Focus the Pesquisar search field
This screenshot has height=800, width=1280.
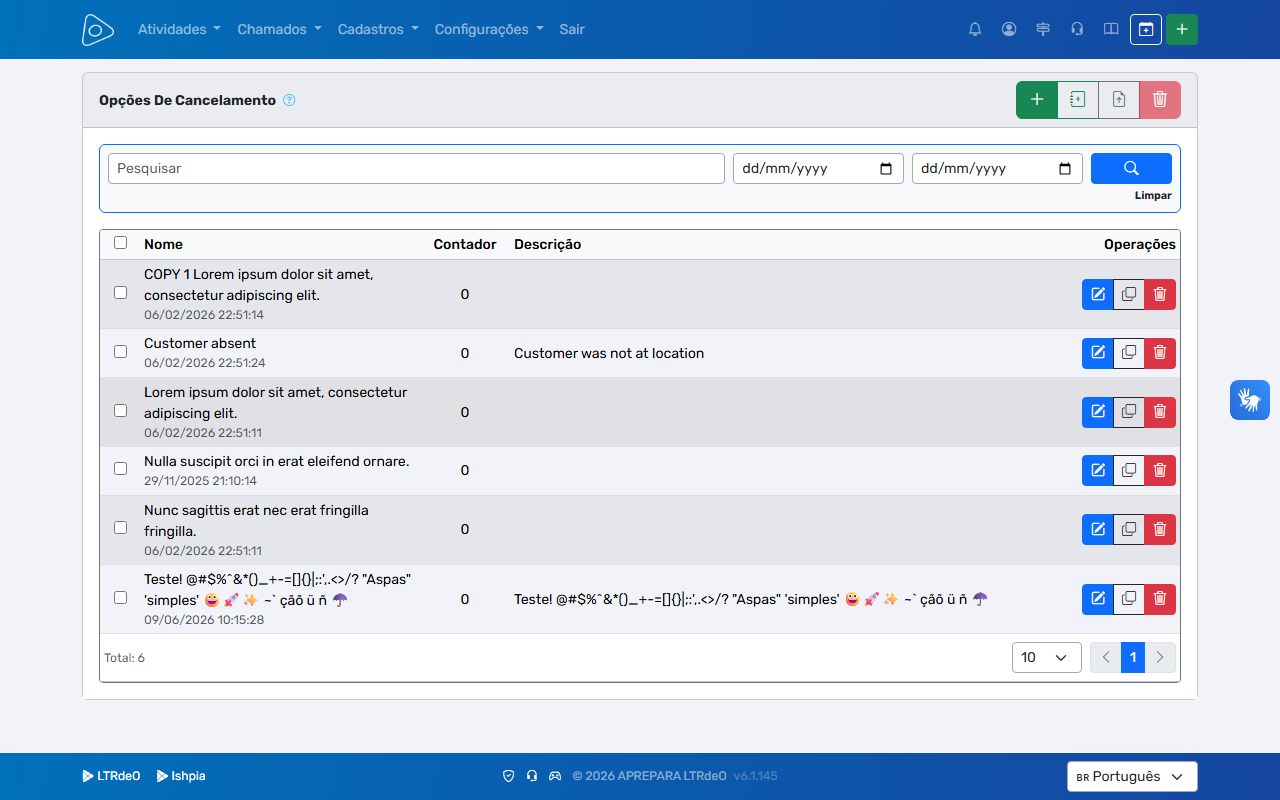coord(416,168)
